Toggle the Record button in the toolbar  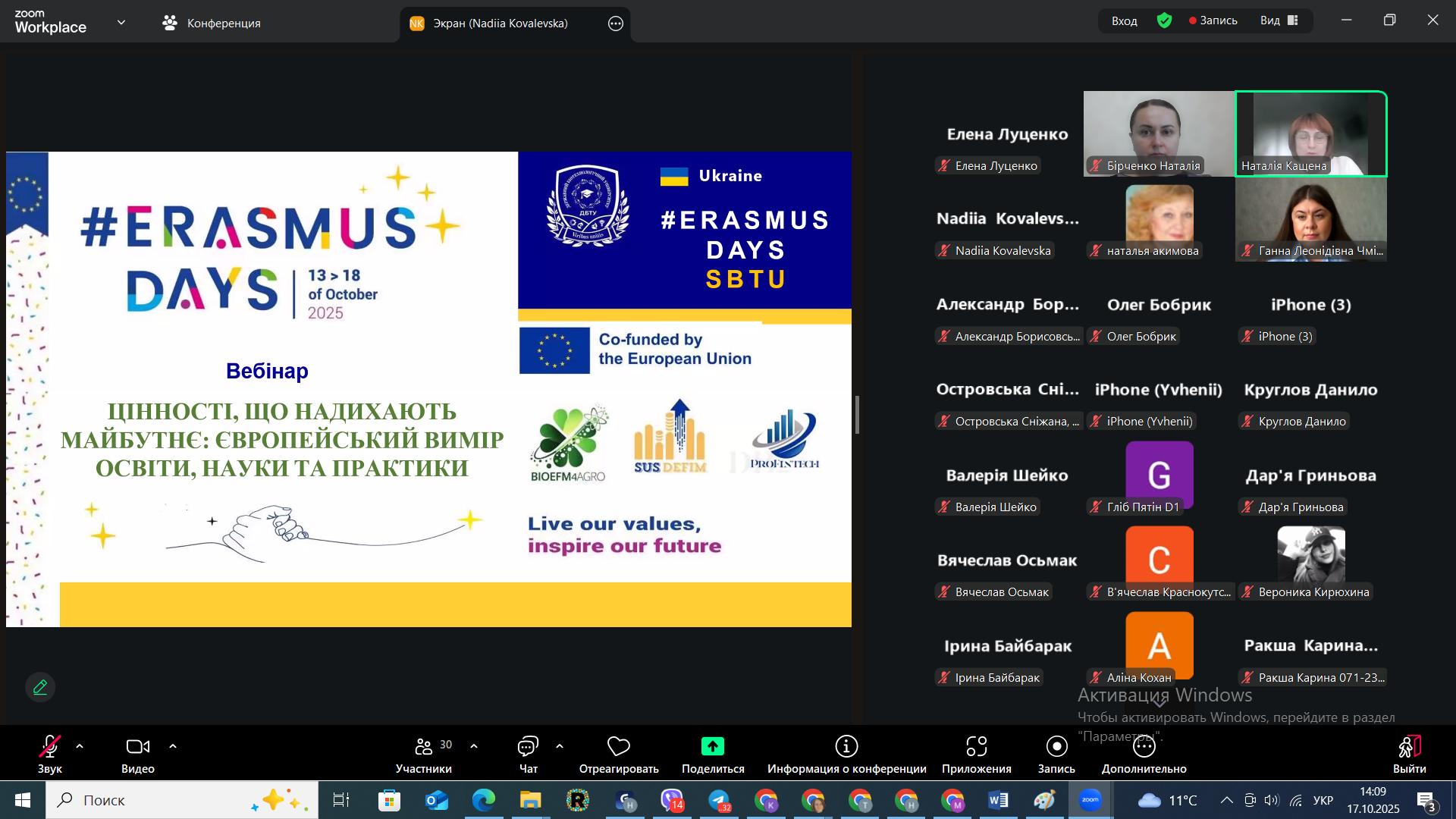click(1056, 747)
